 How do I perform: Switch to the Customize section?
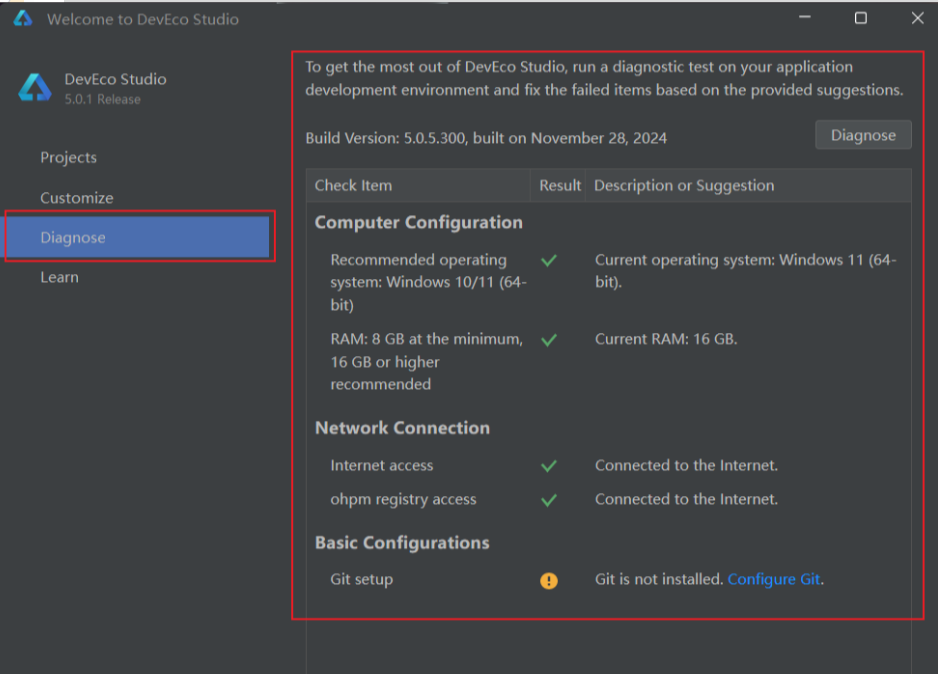click(x=77, y=198)
